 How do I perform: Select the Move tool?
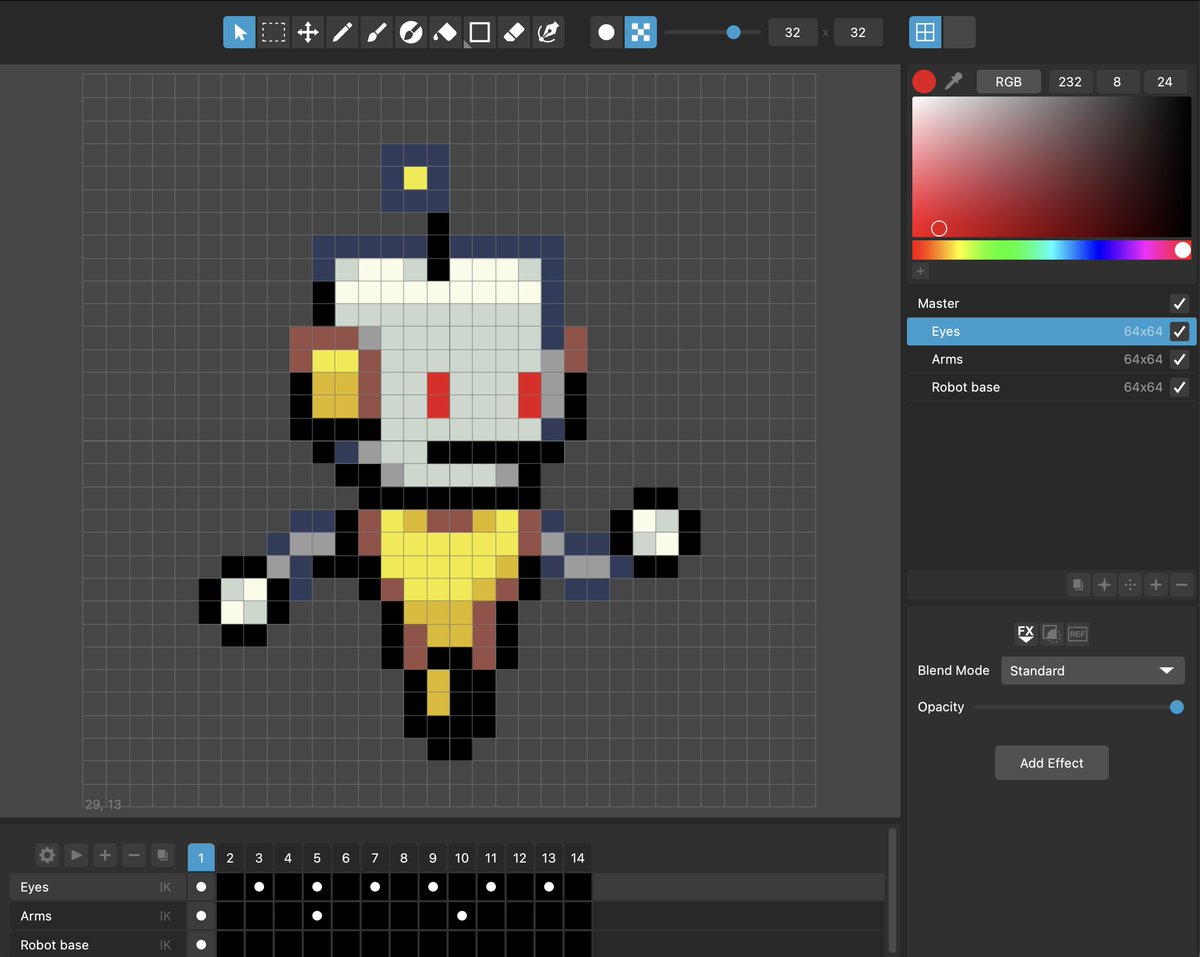click(308, 32)
